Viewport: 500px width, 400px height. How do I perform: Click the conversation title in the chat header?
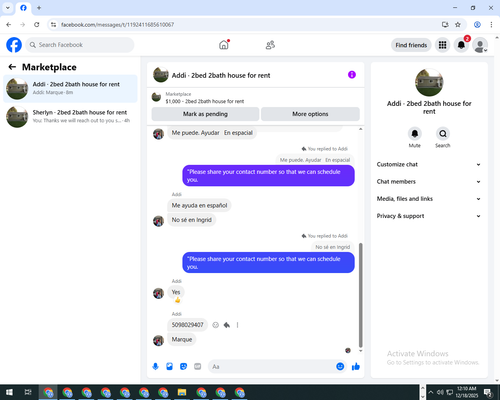pos(221,75)
